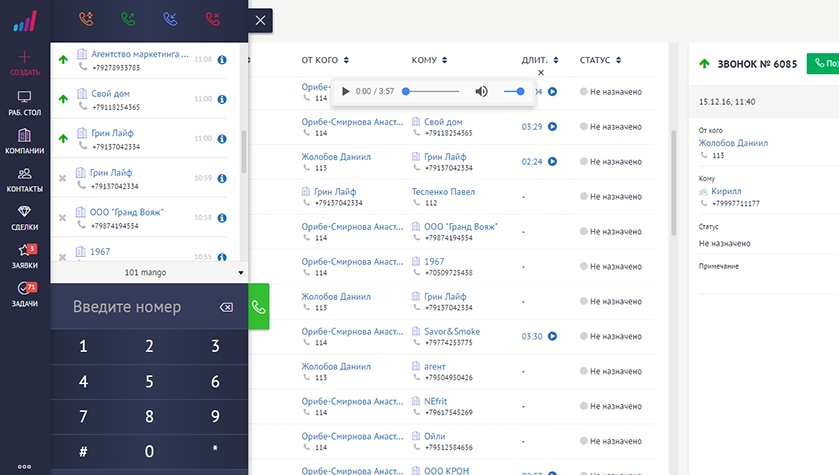Tap the # key on keypad
This screenshot has width=839, height=475.
pos(83,451)
